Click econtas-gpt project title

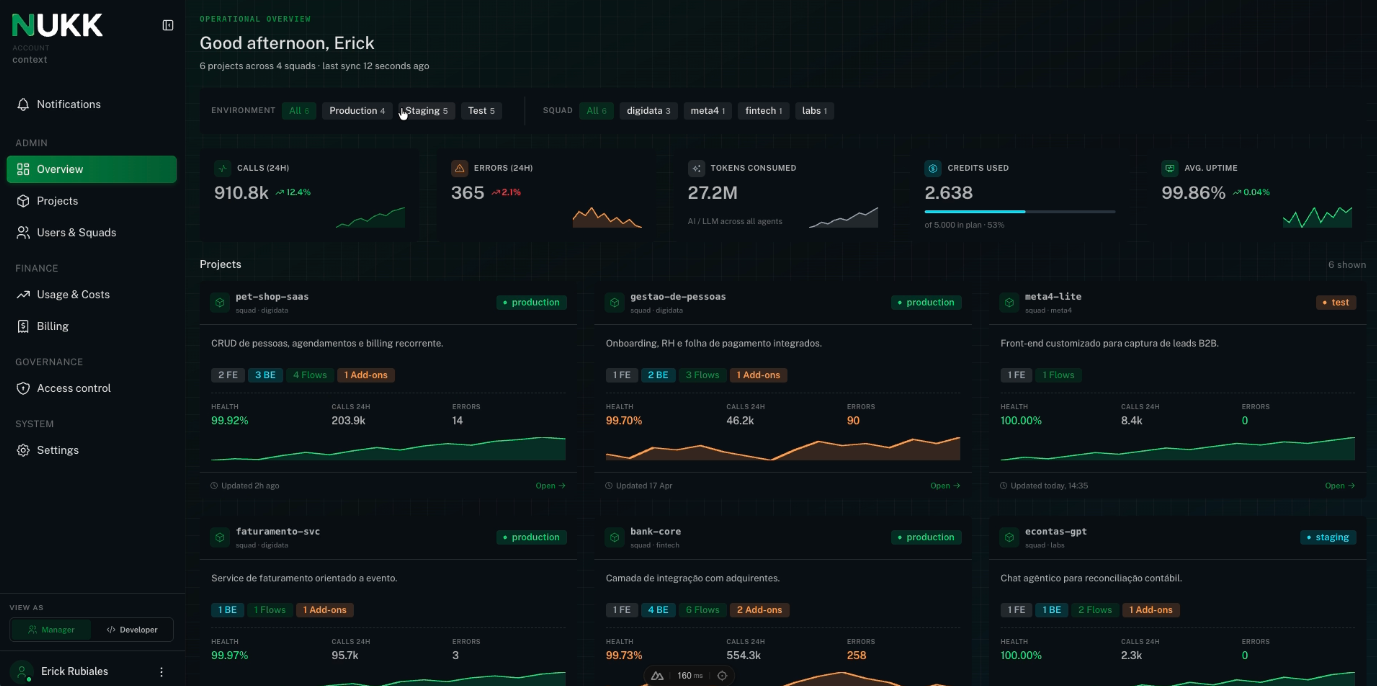[x=1055, y=532]
